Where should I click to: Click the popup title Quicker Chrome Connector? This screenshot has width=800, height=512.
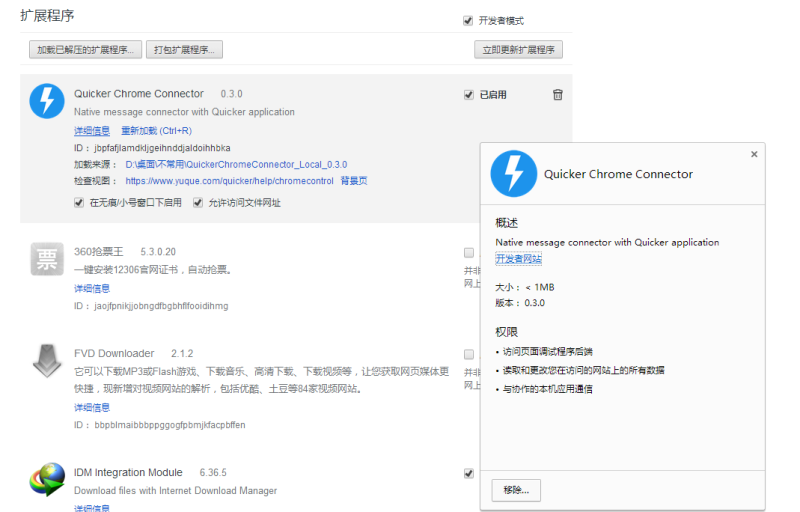pos(618,174)
